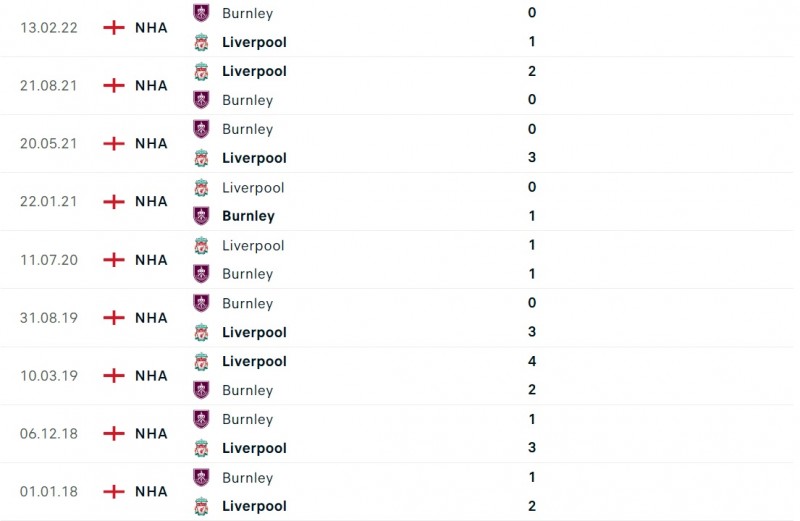Click England flag beside 10.03.19 date
This screenshot has height=521, width=800.
point(114,375)
